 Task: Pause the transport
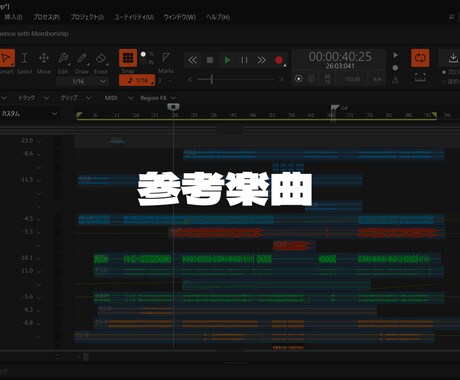[x=244, y=60]
